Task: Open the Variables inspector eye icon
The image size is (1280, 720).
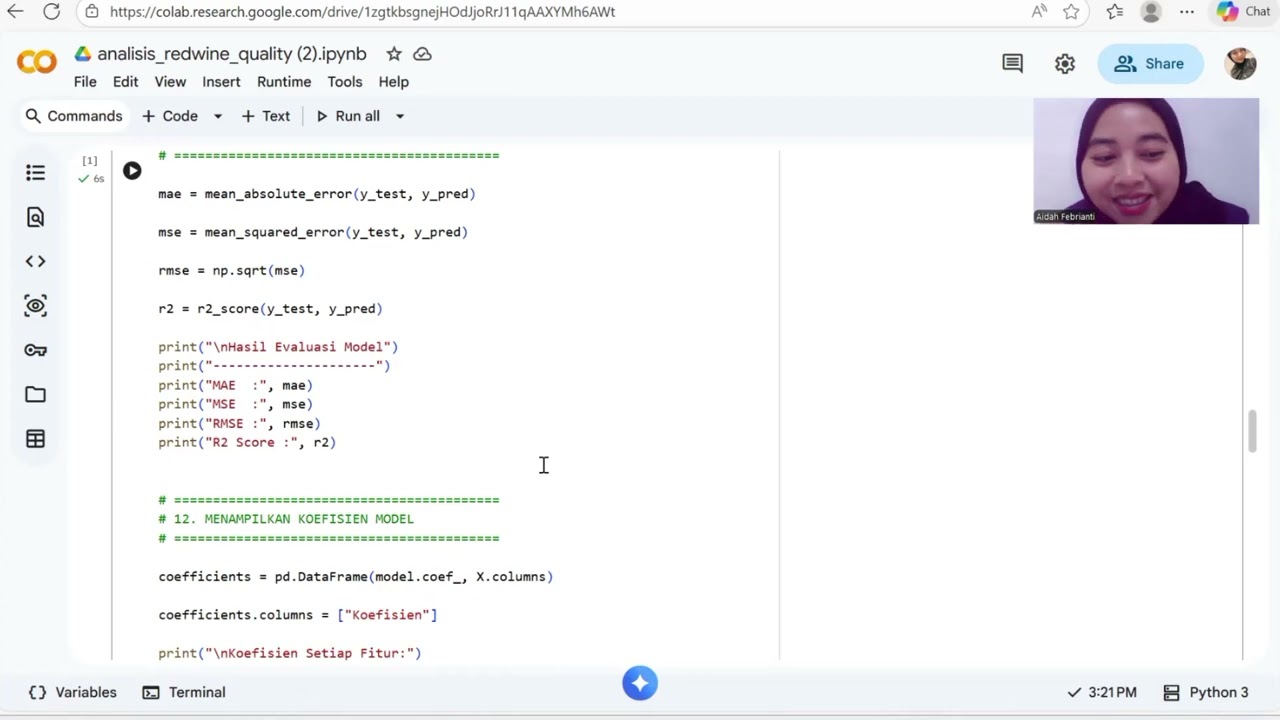Action: tap(35, 305)
